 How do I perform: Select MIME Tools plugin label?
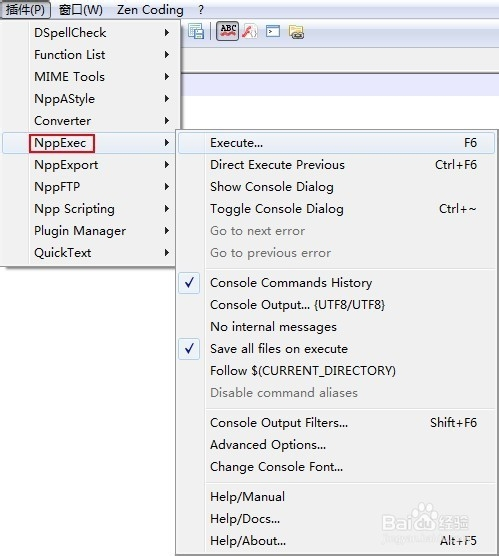(70, 77)
